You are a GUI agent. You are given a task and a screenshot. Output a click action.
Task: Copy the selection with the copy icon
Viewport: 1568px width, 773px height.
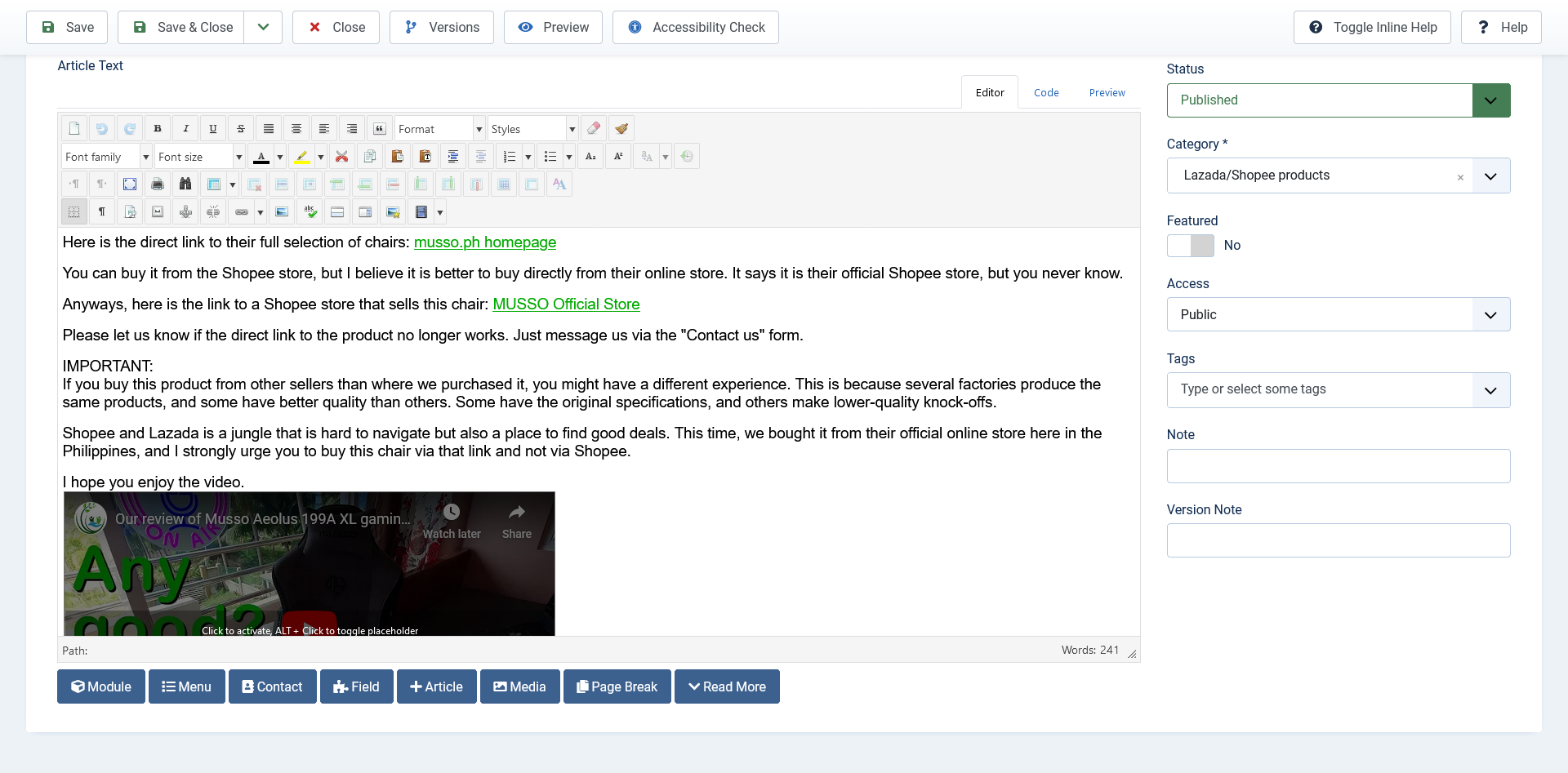[370, 157]
